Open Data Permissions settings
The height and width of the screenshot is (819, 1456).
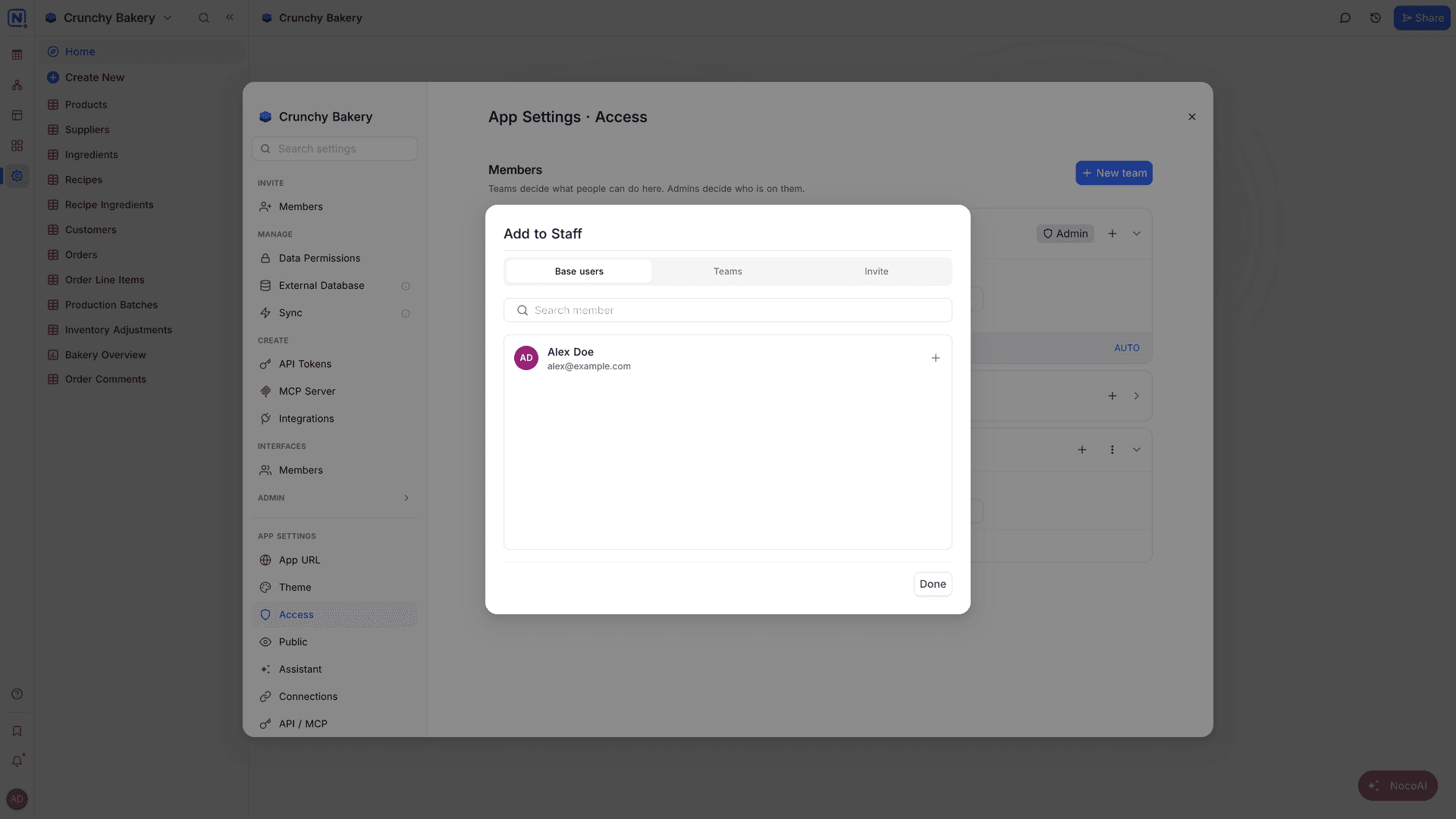(334, 258)
